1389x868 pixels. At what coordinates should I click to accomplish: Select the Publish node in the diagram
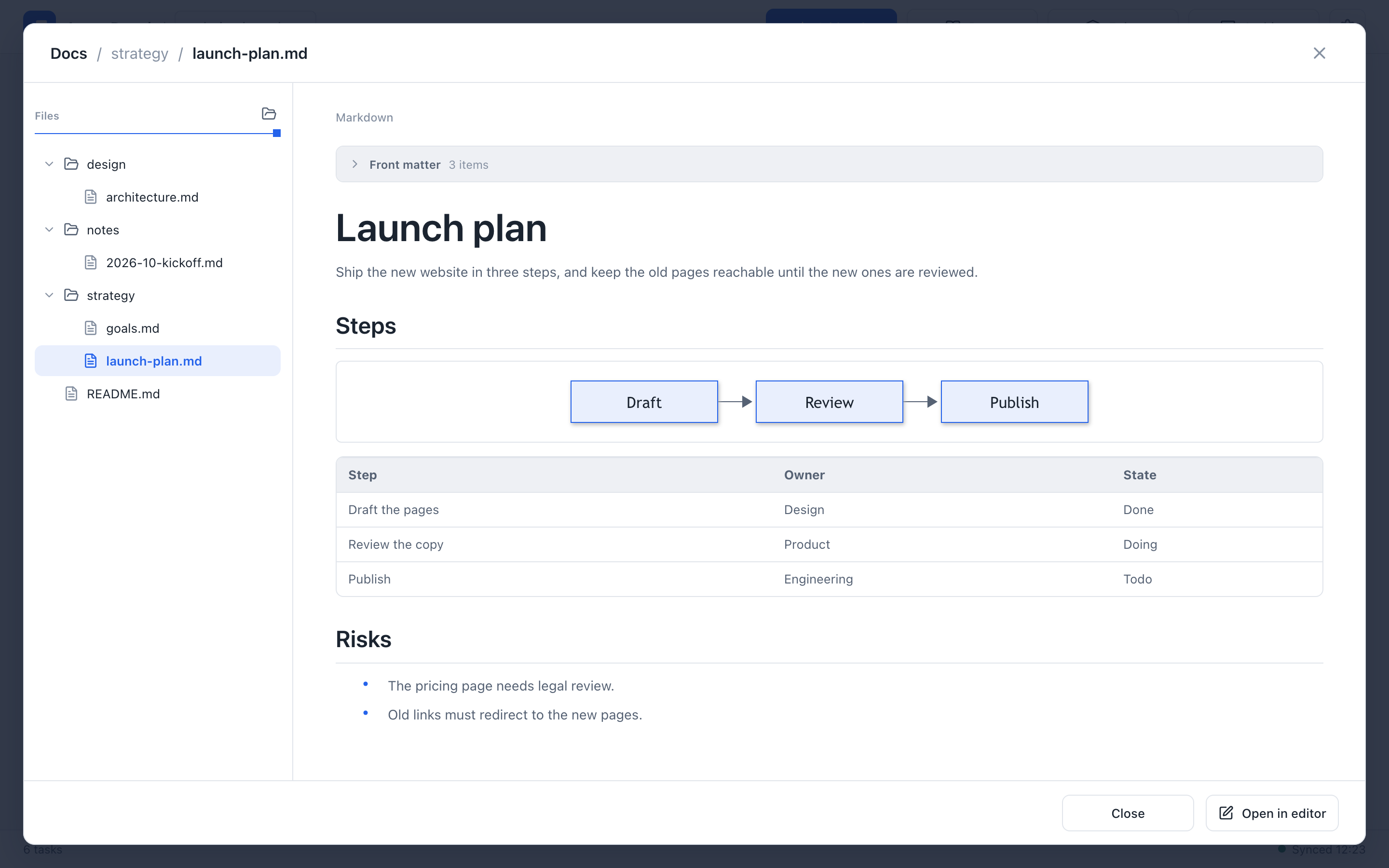[x=1014, y=402]
